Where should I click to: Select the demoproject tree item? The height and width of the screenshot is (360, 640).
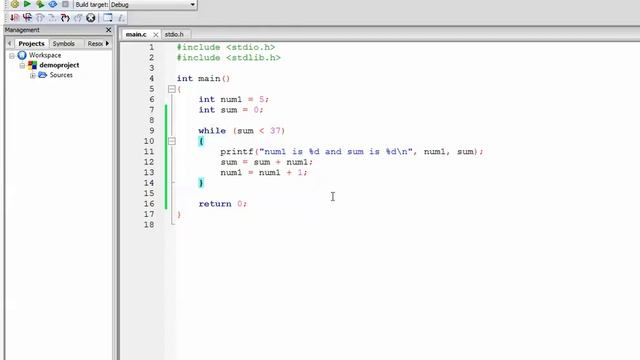click(x=59, y=65)
